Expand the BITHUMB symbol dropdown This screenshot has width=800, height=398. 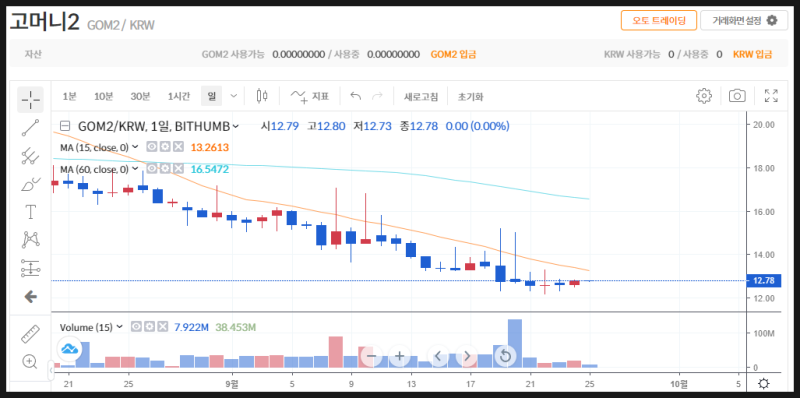click(x=235, y=126)
